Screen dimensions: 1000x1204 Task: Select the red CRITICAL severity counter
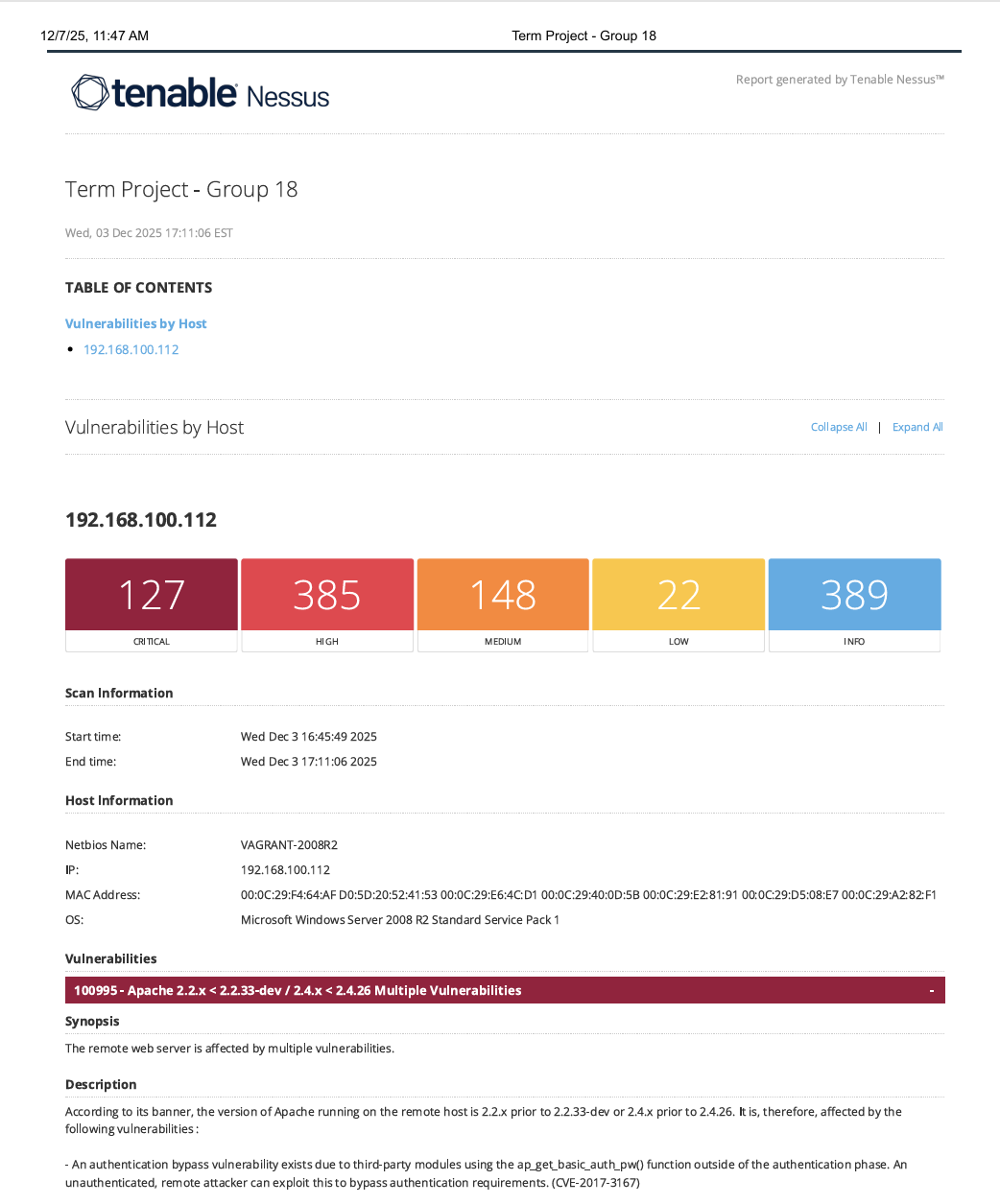click(x=151, y=595)
